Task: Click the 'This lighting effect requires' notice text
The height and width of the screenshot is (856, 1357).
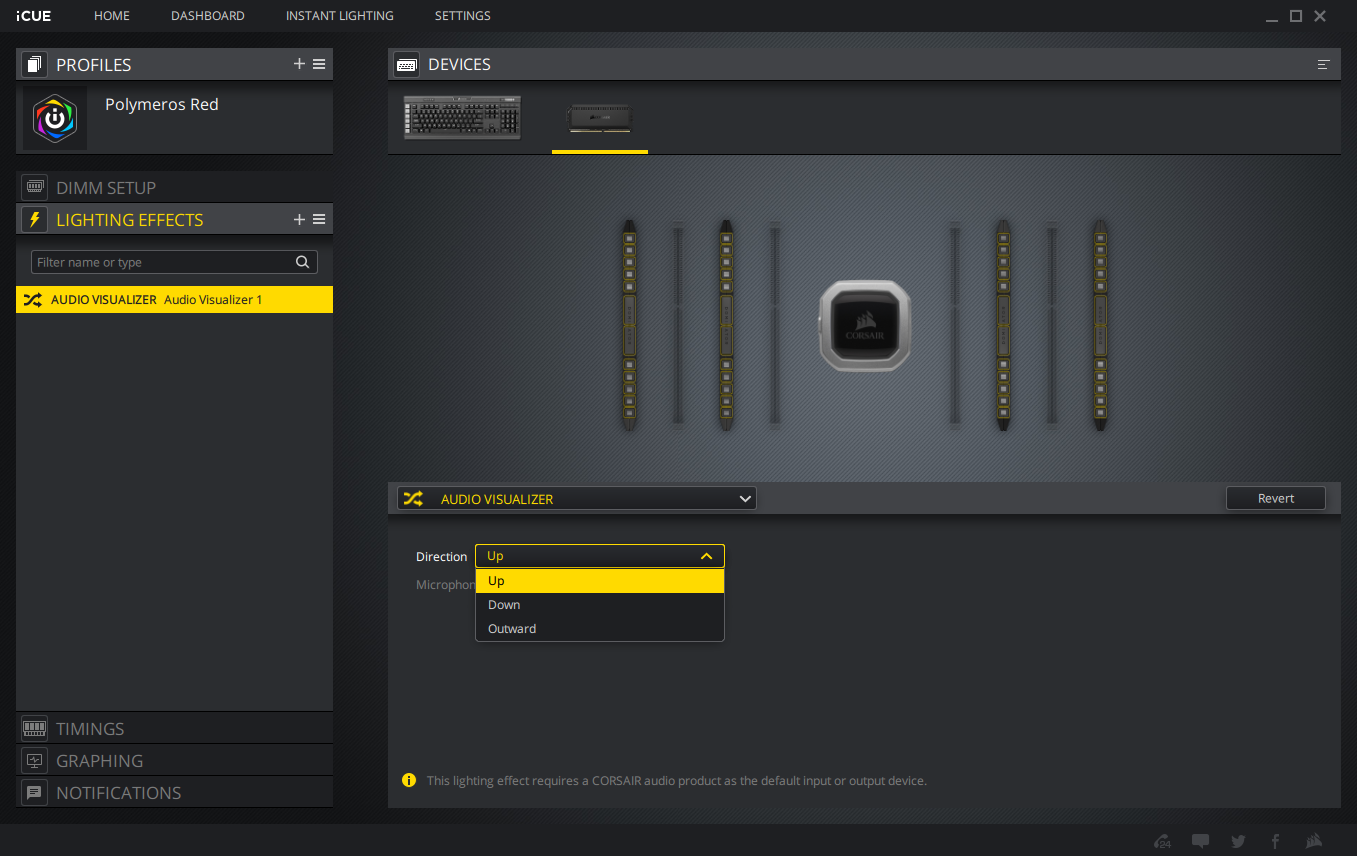Action: pyautogui.click(x=677, y=780)
